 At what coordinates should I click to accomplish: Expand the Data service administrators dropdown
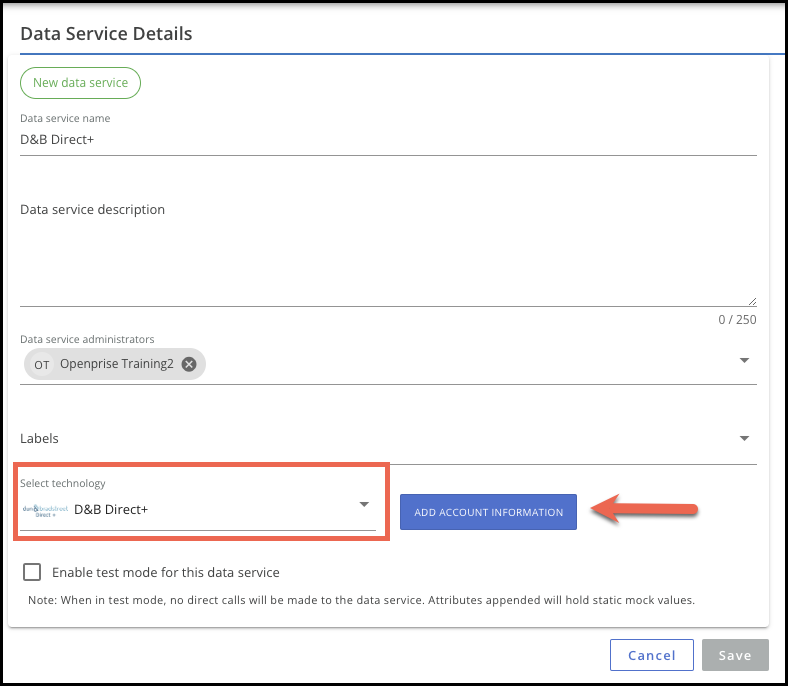(744, 360)
